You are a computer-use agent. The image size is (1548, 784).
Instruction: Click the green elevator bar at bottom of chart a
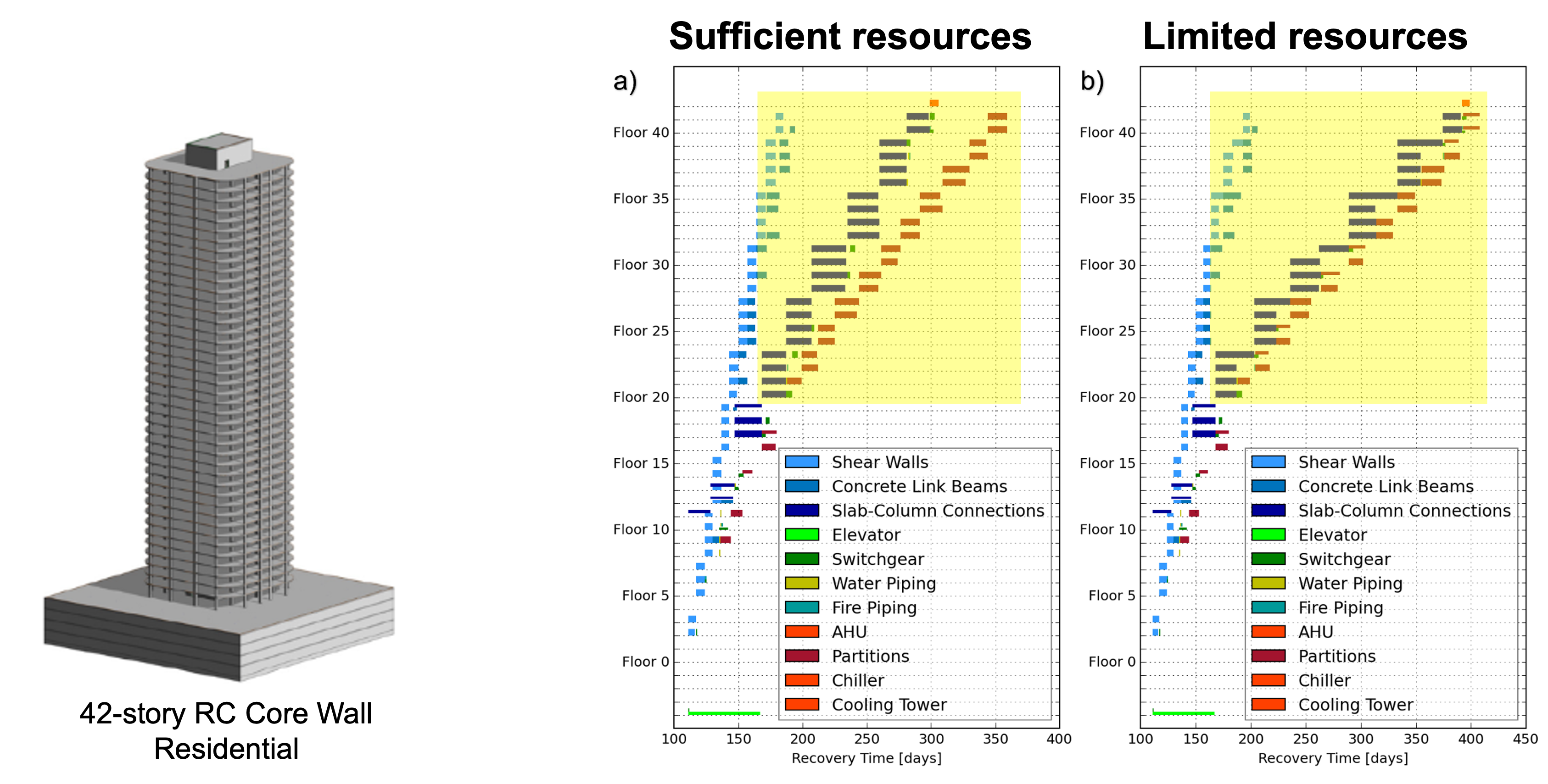click(724, 713)
